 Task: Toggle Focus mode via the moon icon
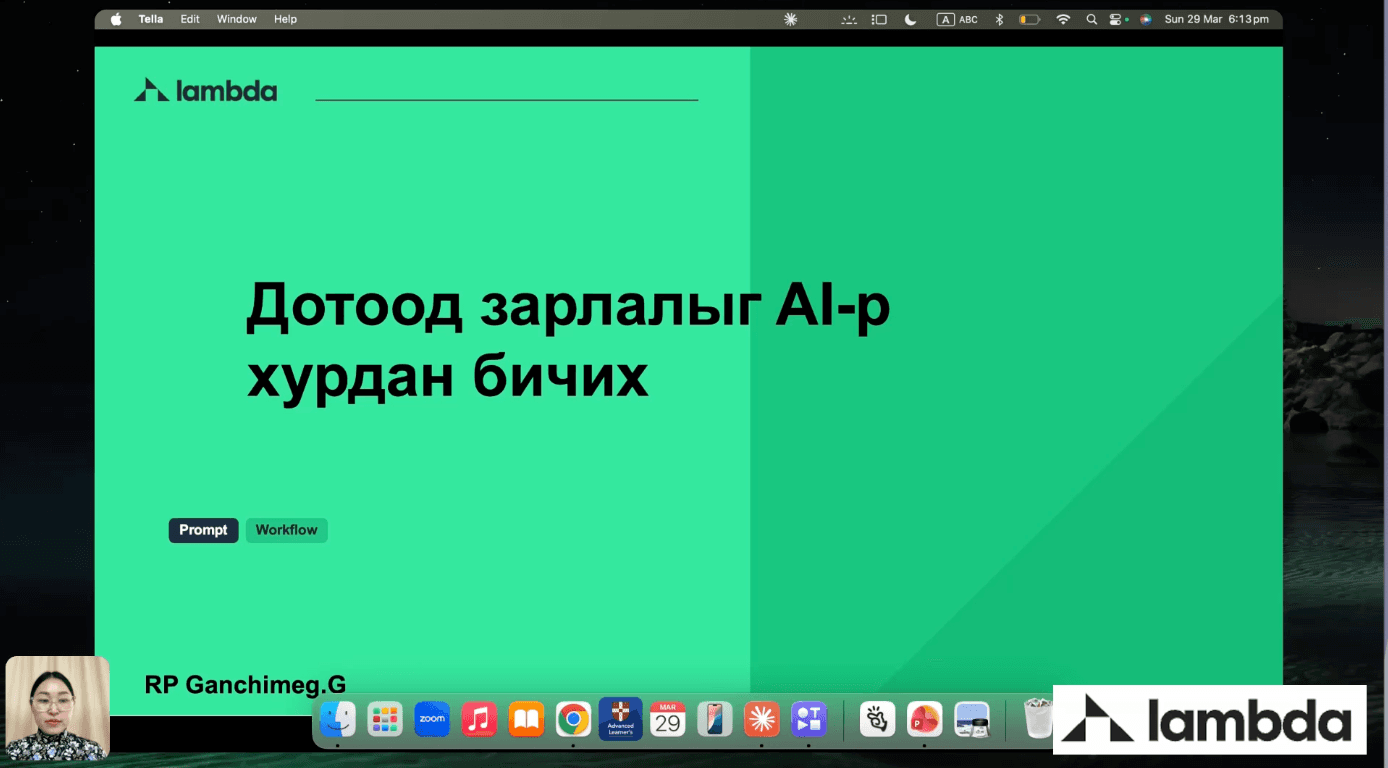coord(909,18)
